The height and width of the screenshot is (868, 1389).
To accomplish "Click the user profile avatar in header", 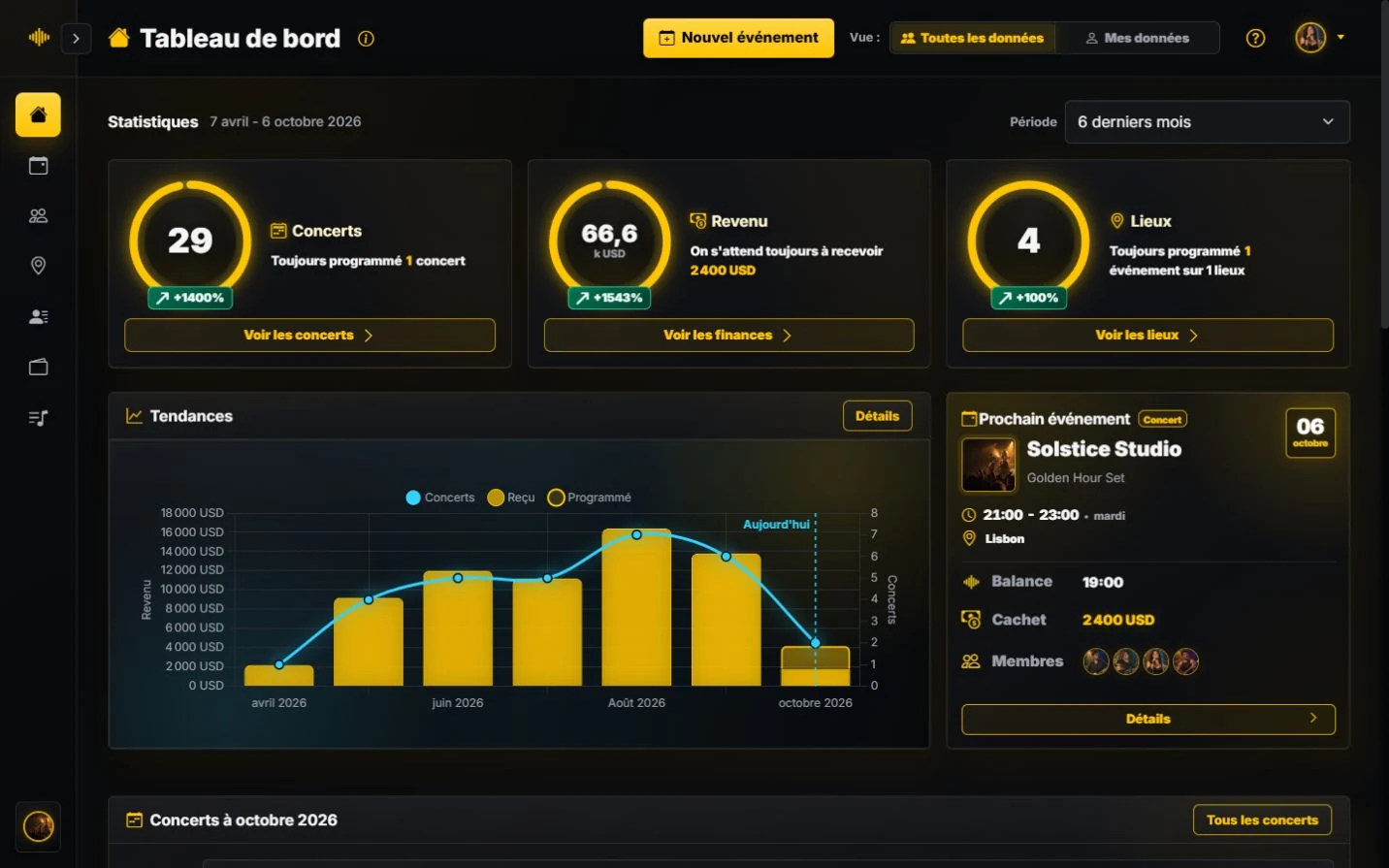I will tap(1310, 38).
